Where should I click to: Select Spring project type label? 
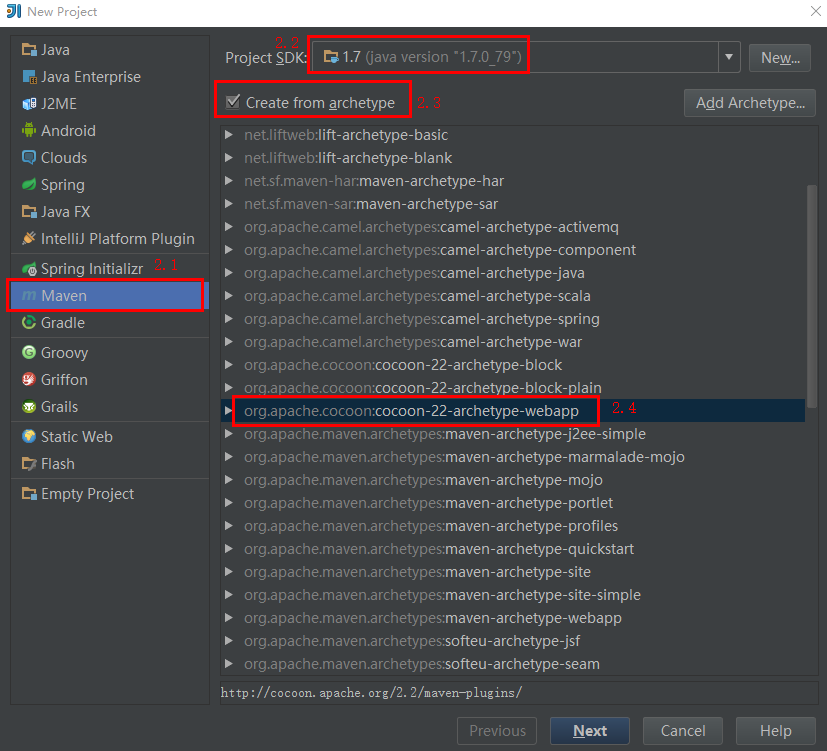point(63,185)
